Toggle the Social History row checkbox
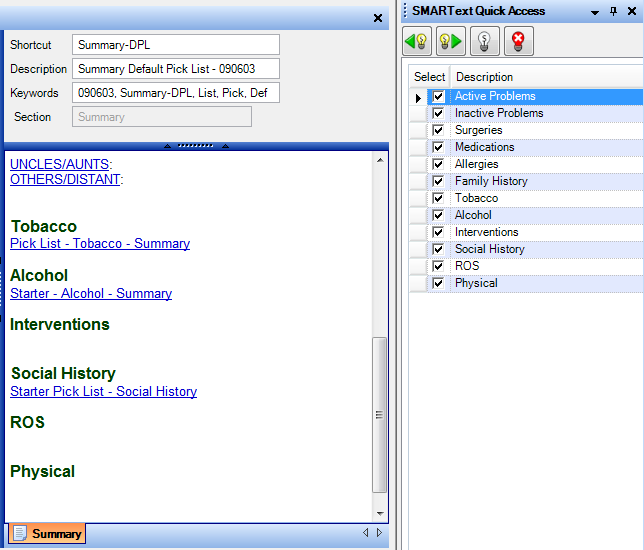Image resolution: width=644 pixels, height=550 pixels. (438, 249)
